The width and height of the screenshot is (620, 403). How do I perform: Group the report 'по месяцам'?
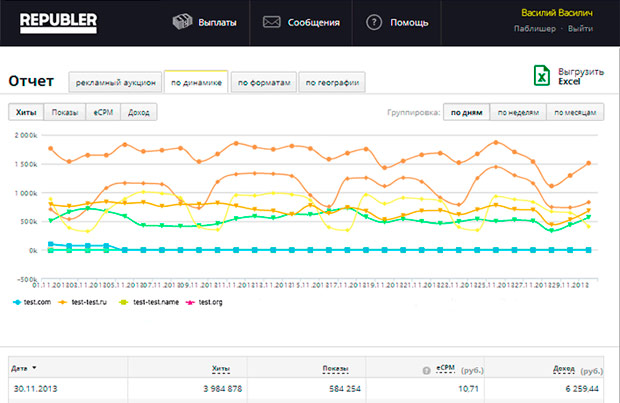point(574,112)
